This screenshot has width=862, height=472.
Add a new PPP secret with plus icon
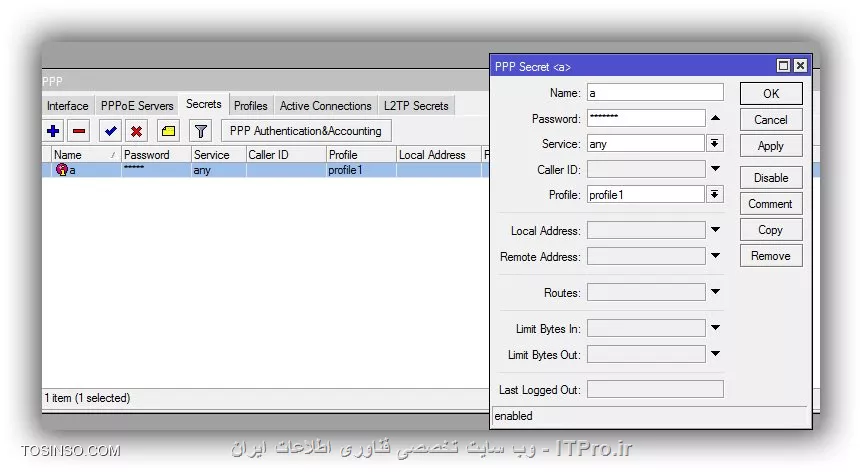[x=53, y=131]
